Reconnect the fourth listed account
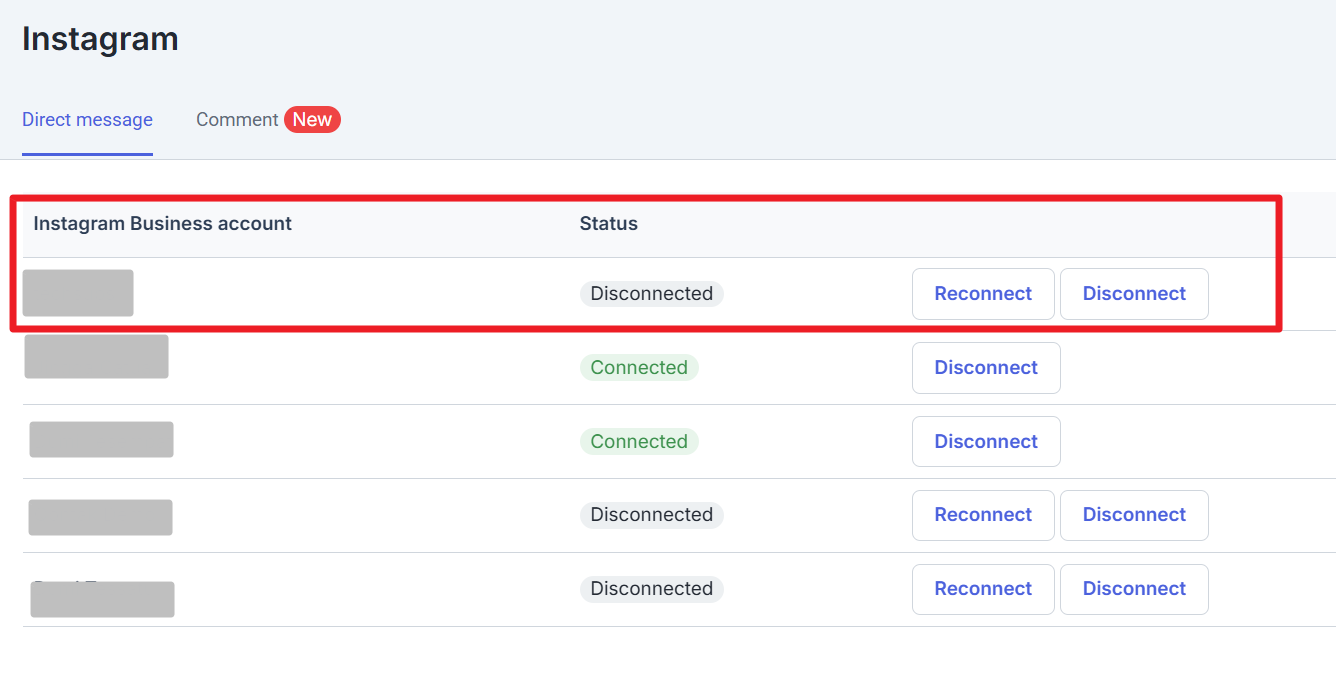The height and width of the screenshot is (678, 1336). [983, 515]
